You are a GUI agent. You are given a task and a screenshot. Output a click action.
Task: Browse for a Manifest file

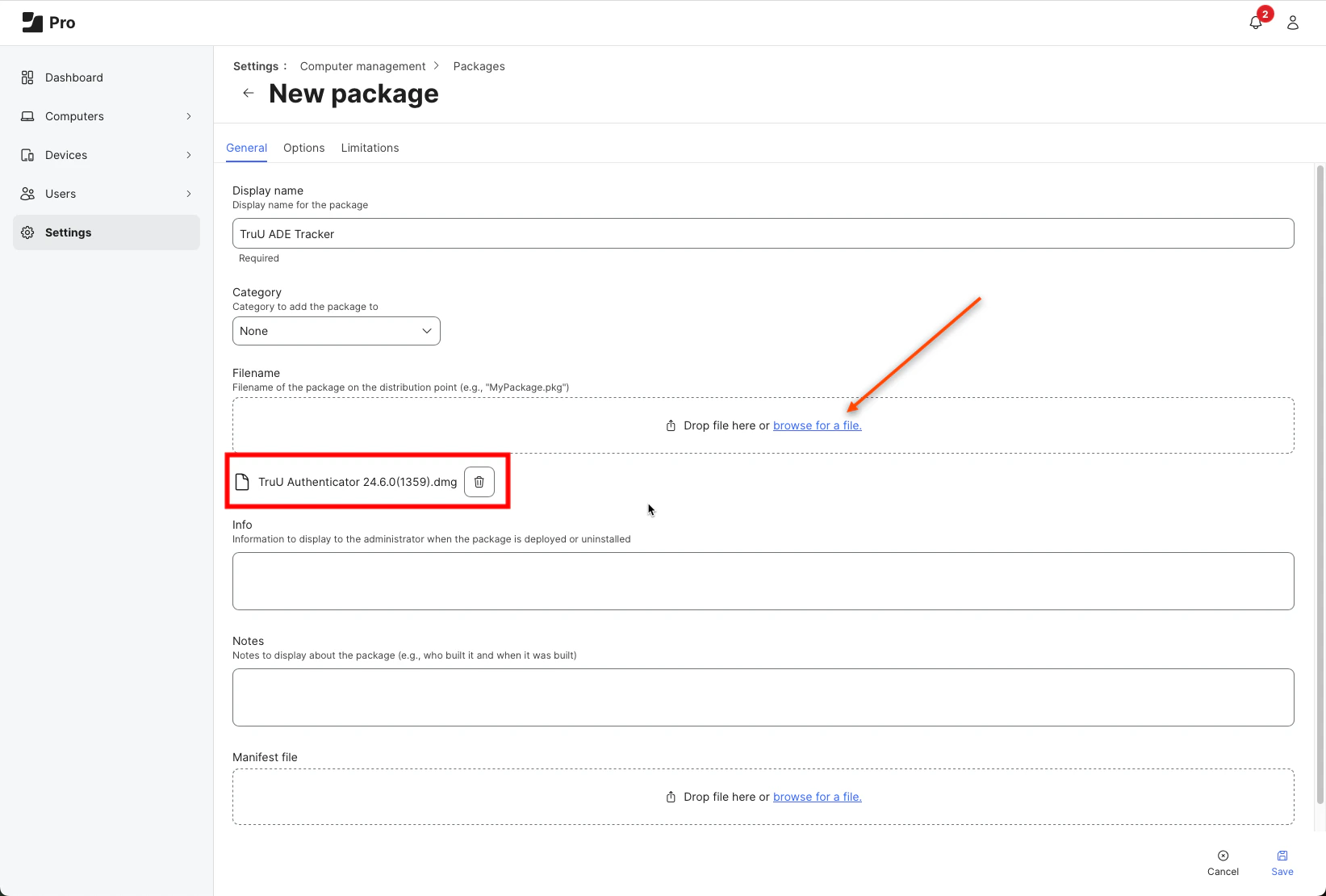(818, 797)
